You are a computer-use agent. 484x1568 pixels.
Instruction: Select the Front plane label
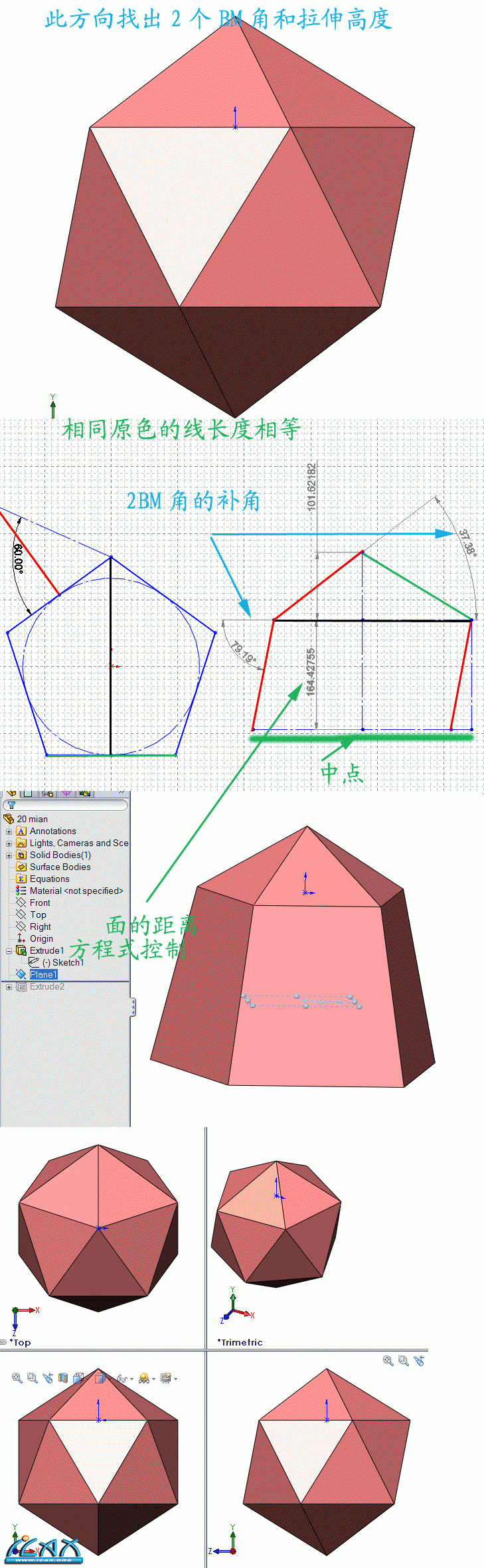pos(40,903)
